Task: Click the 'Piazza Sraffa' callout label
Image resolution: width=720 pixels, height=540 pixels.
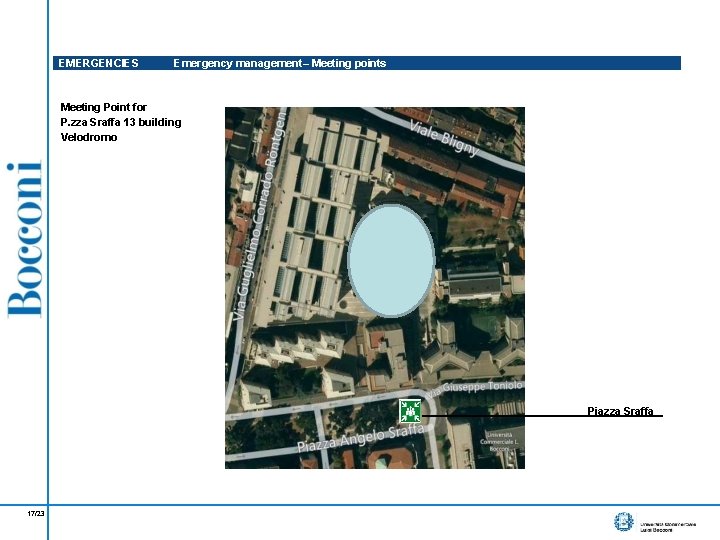Action: point(620,411)
